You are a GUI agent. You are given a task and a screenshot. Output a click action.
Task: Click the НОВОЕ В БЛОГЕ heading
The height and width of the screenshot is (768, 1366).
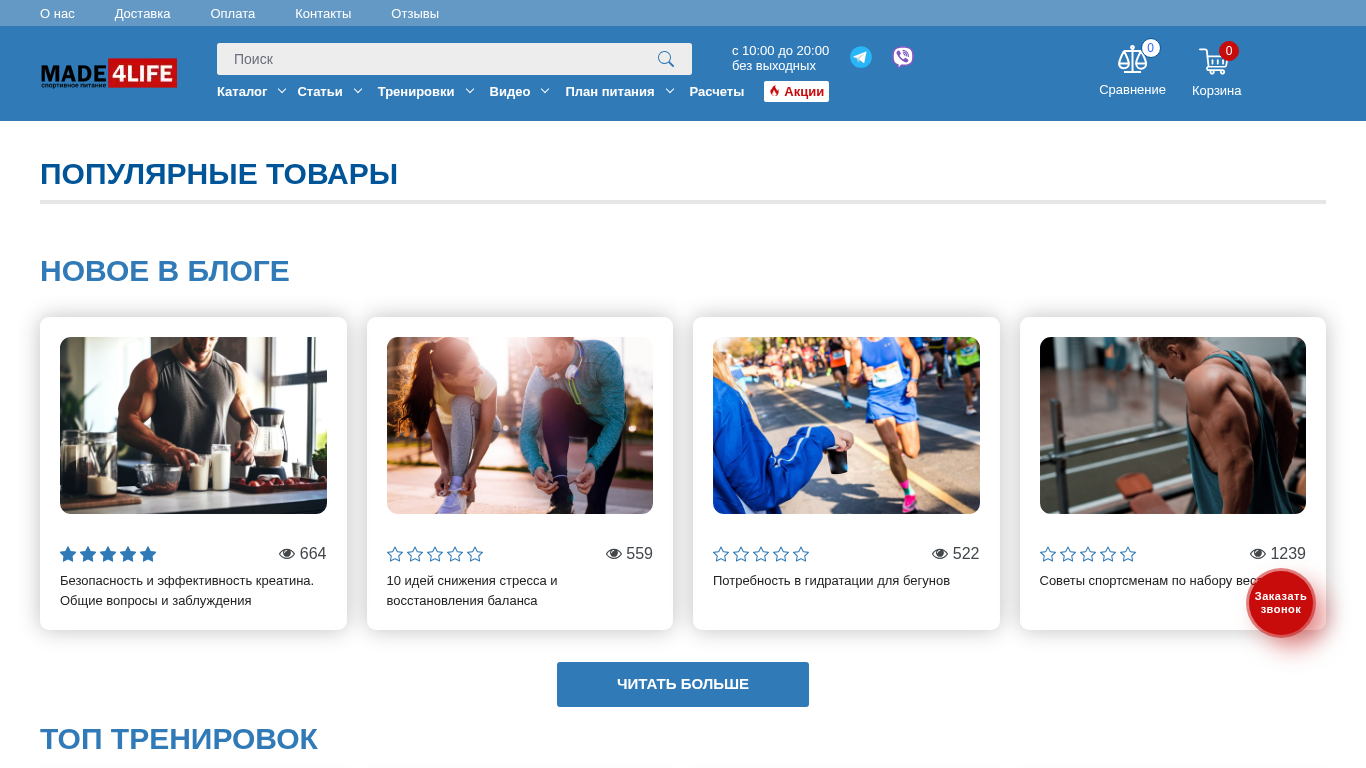(165, 271)
